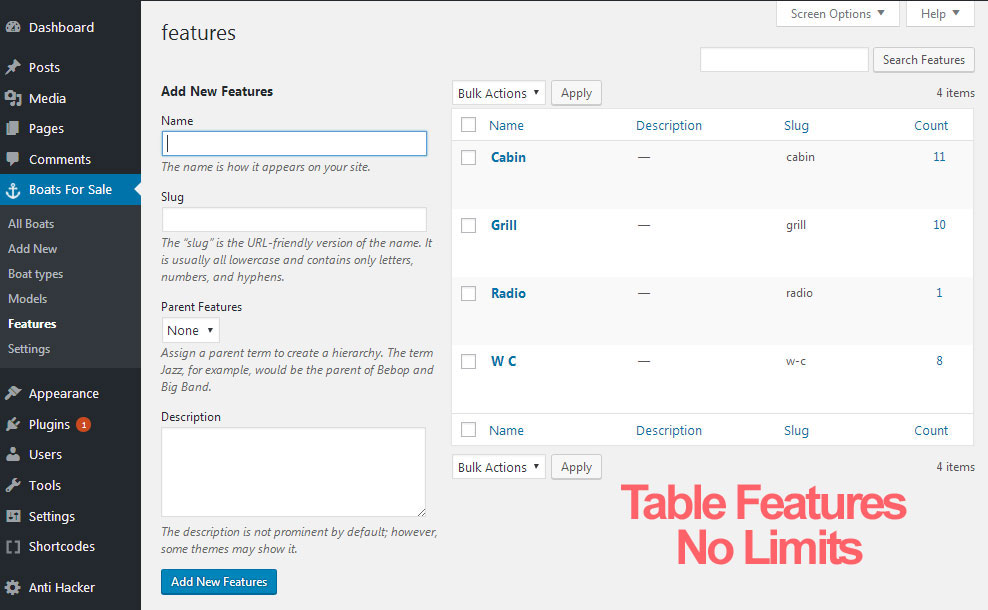This screenshot has width=988, height=610.
Task: Expand the Help panel
Action: [940, 14]
